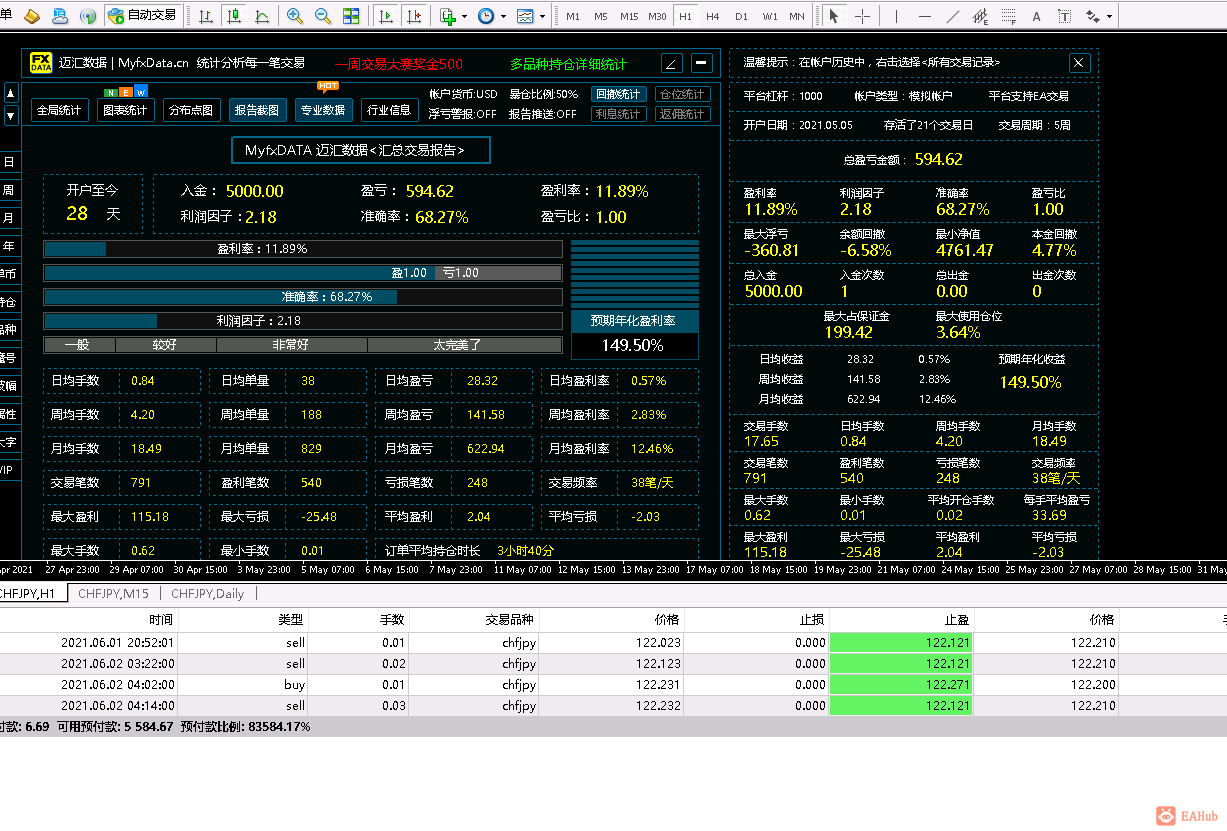Switch chart to candlestick mode
1227x831 pixels.
point(234,16)
